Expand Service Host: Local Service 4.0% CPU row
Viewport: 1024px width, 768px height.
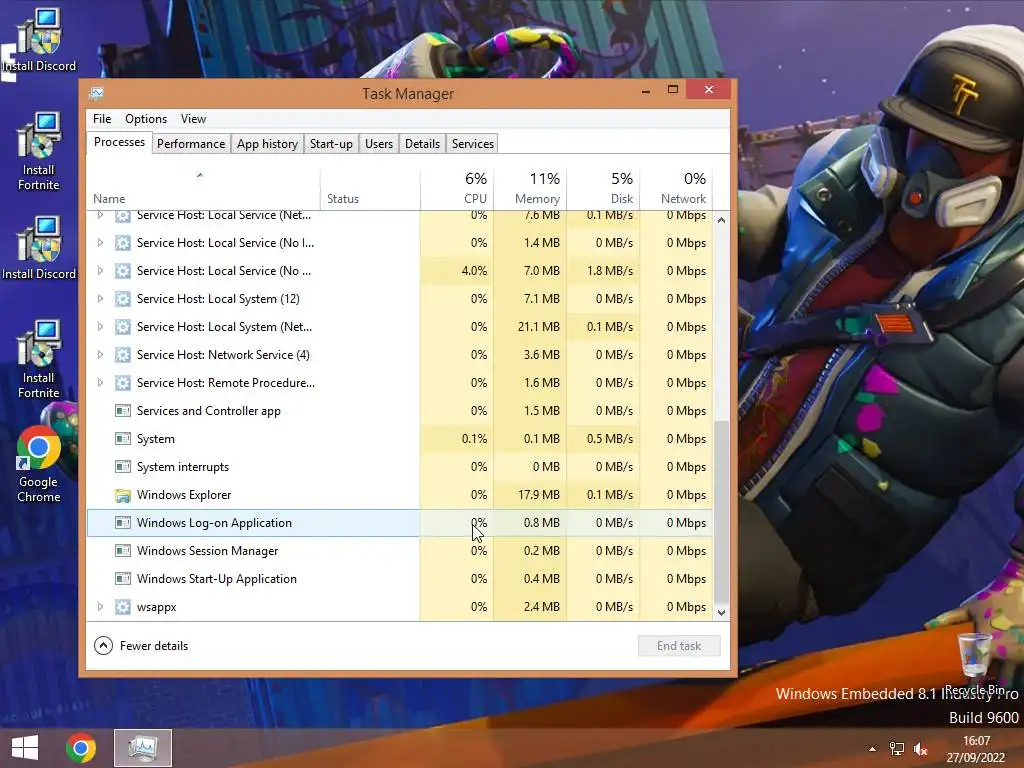point(100,270)
